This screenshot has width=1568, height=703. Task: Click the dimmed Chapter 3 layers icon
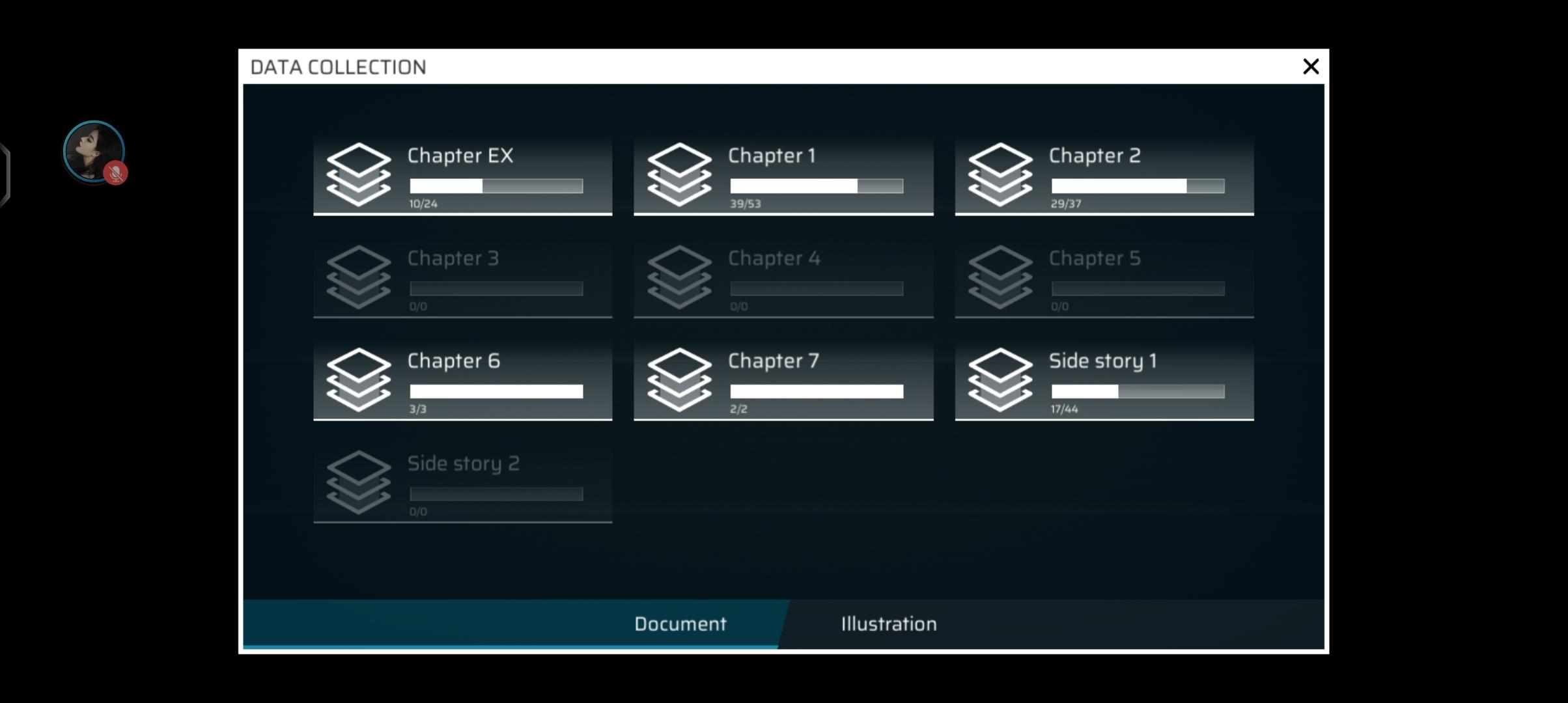(x=358, y=277)
